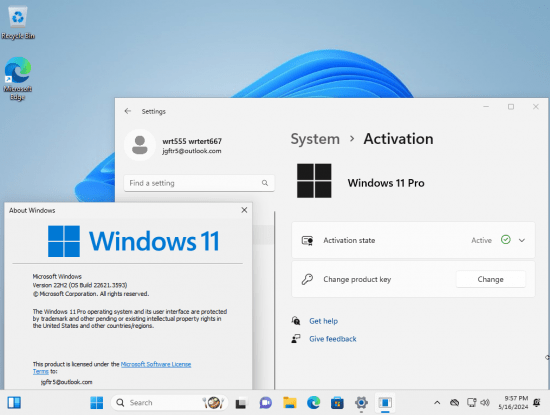This screenshot has width=550, height=415.
Task: Open Widgets from the taskbar's left end
Action: click(14, 403)
